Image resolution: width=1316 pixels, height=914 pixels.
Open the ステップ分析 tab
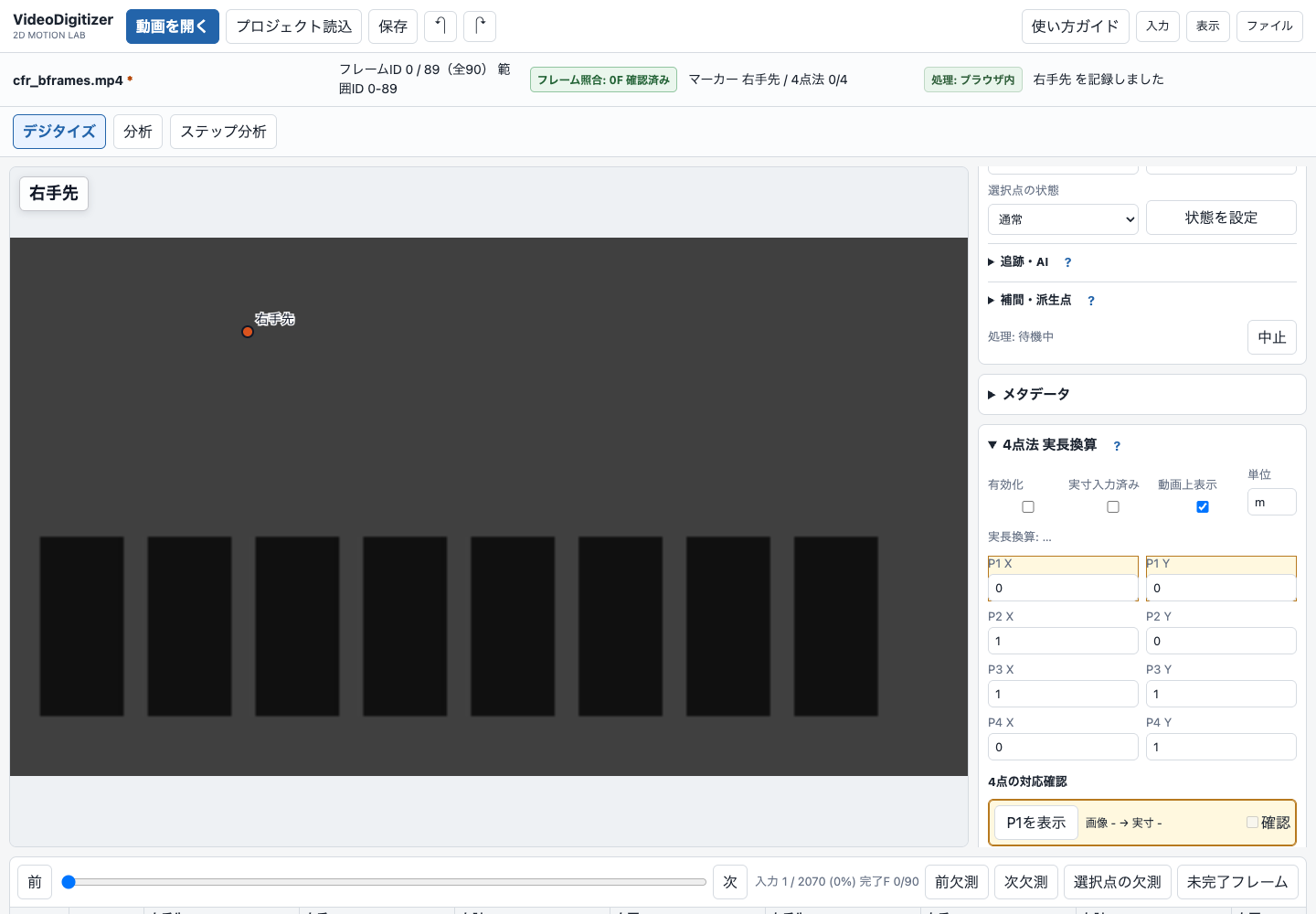223,132
